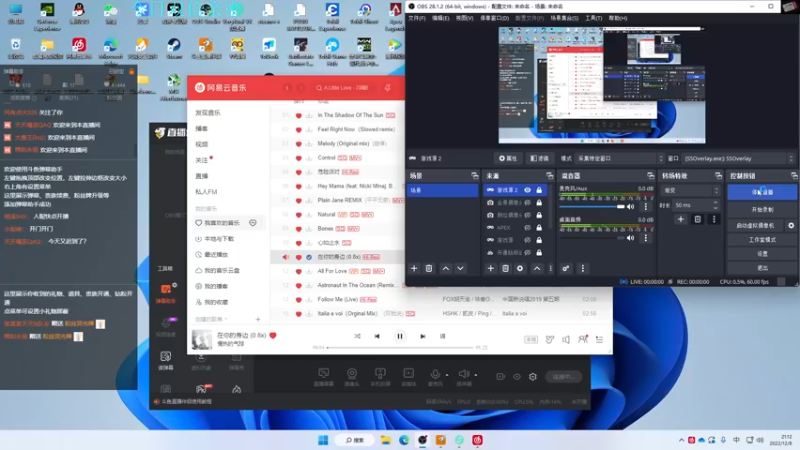Image resolution: width=800 pixels, height=450 pixels.
Task: Show hidden system tray icons chevron
Action: [681, 440]
